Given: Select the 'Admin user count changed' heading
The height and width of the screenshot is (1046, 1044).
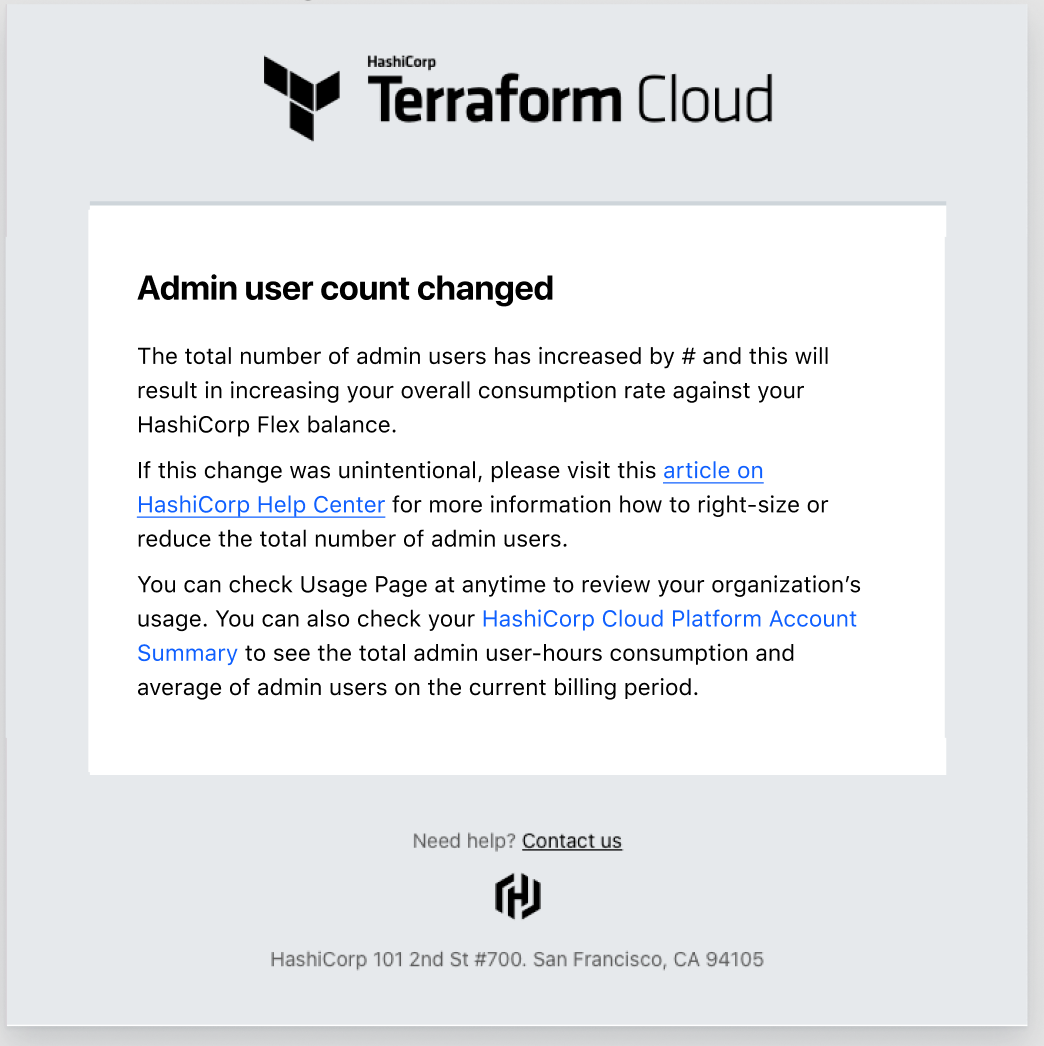Looking at the screenshot, I should [345, 288].
